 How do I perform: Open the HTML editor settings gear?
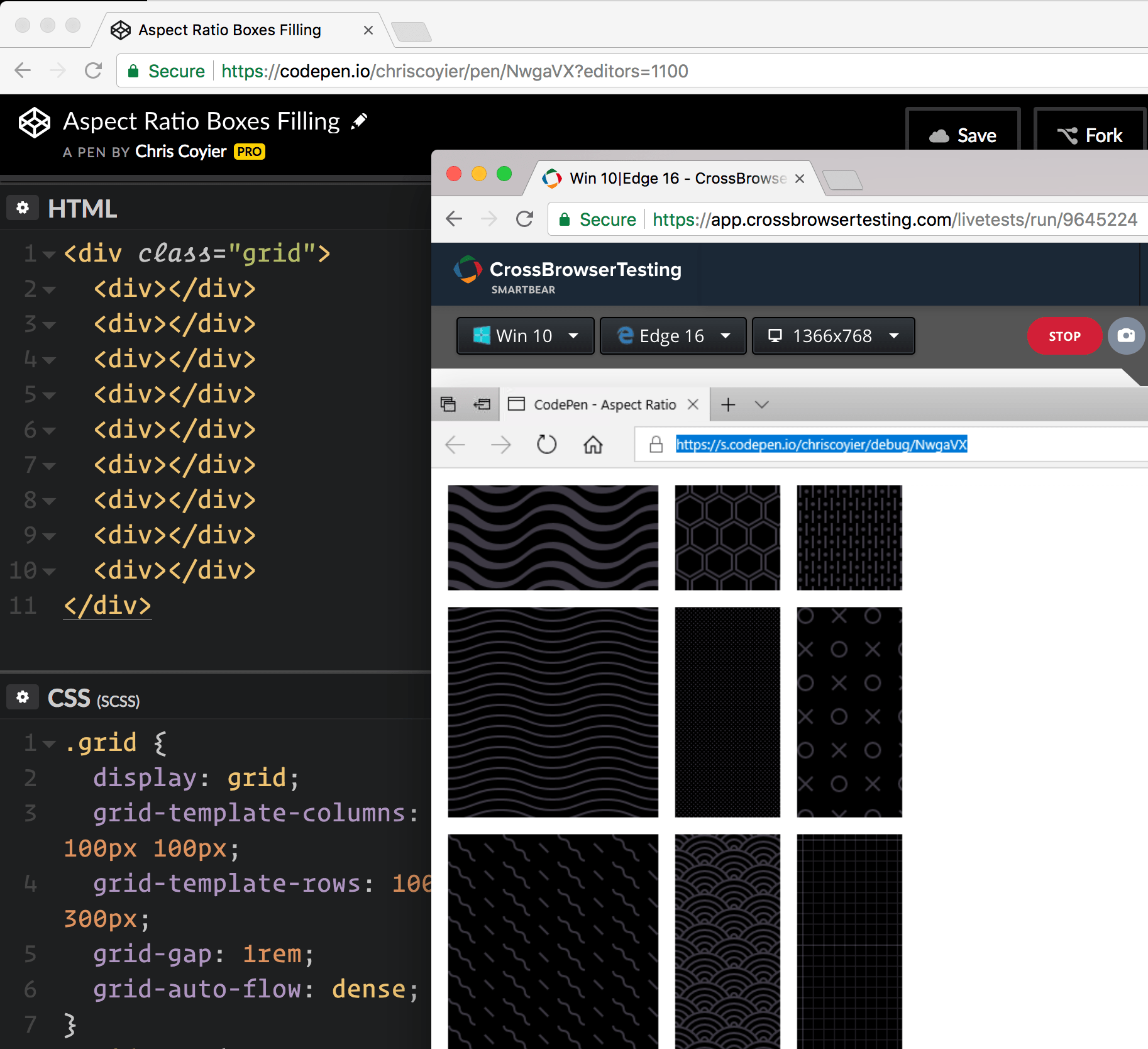pos(23,208)
